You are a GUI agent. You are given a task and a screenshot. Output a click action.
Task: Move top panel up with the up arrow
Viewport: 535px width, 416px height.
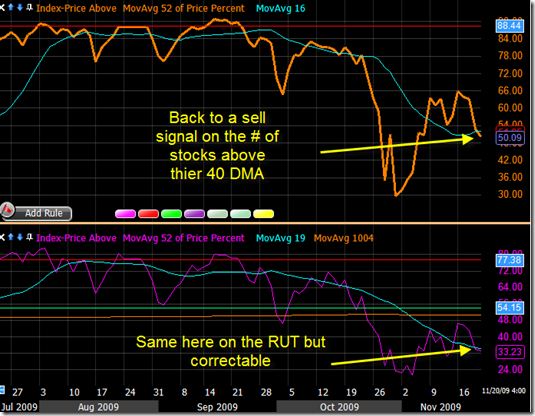(11, 7)
